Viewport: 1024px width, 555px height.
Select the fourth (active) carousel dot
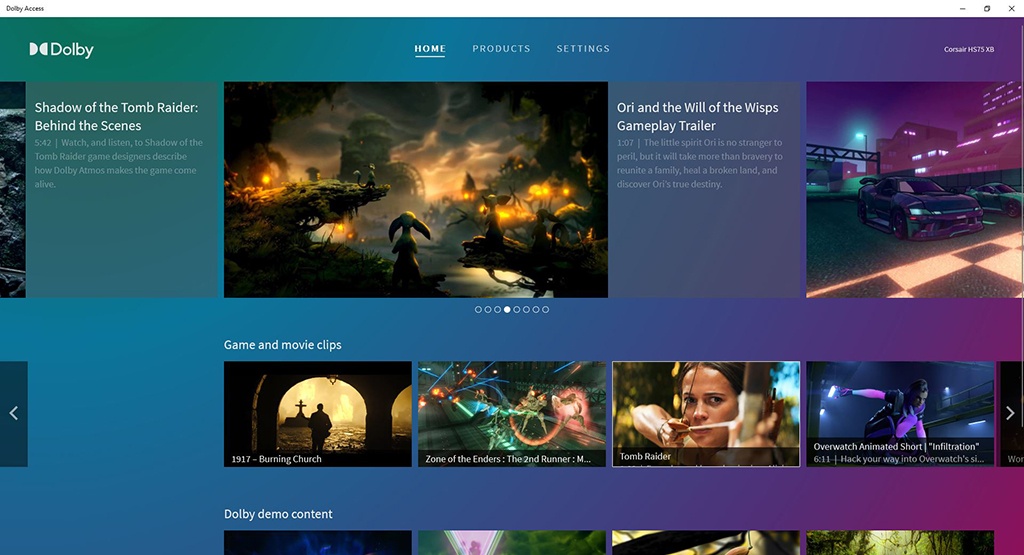tap(507, 309)
